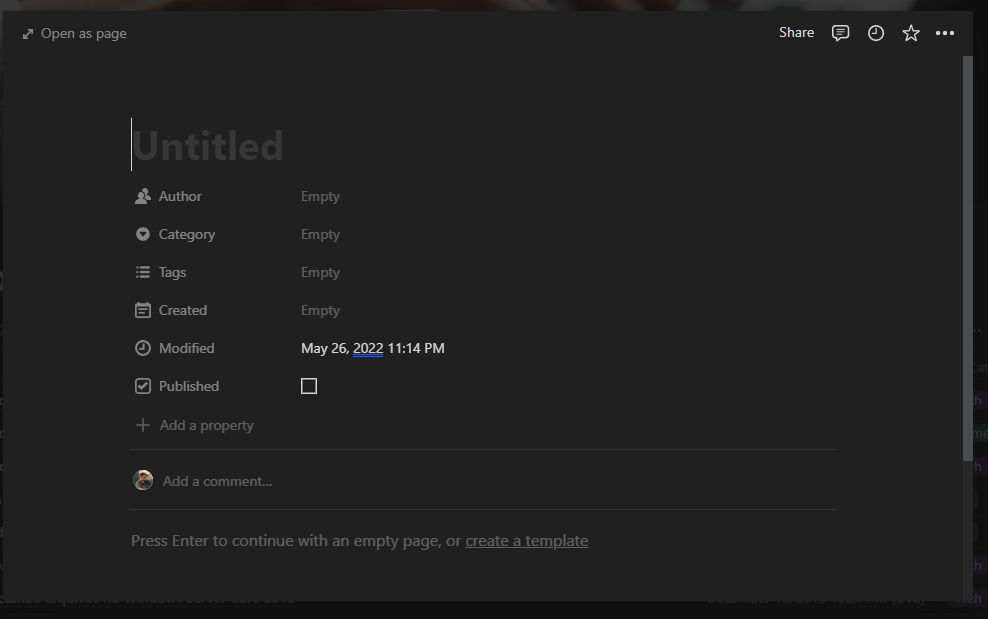
Task: Favorite this page with the star icon
Action: (911, 32)
